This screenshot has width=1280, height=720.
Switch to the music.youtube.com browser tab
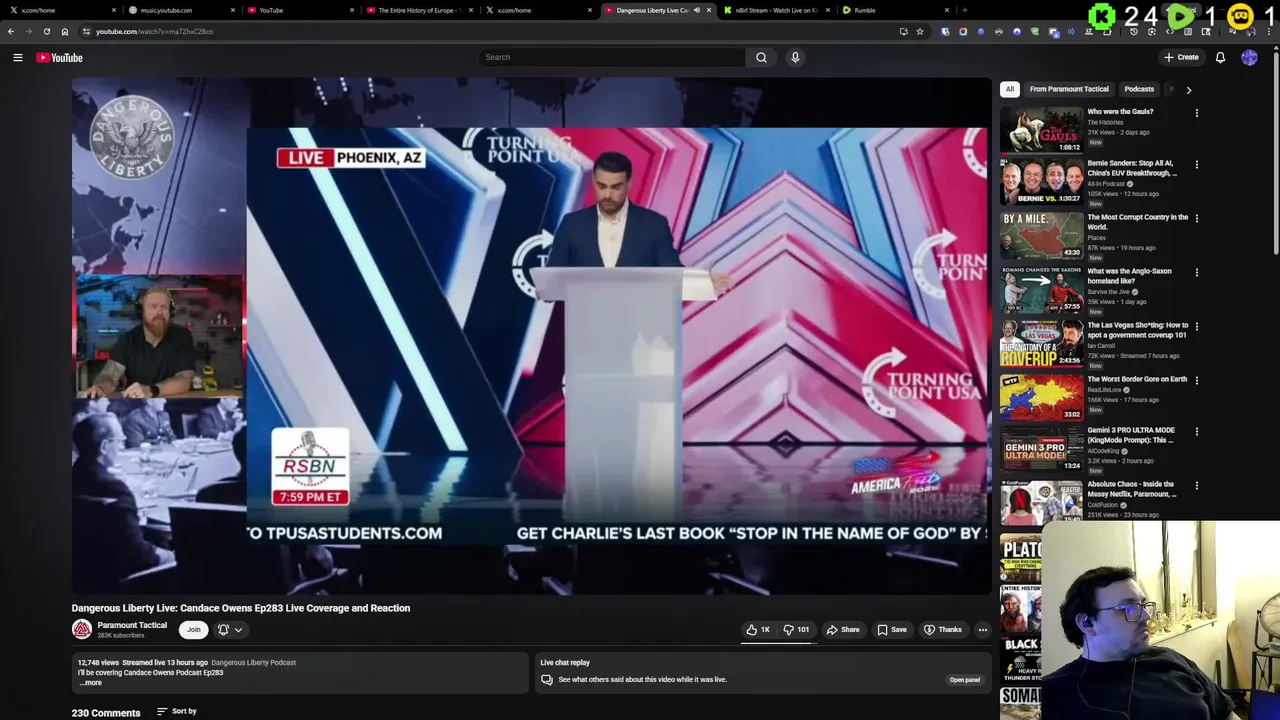click(x=180, y=10)
